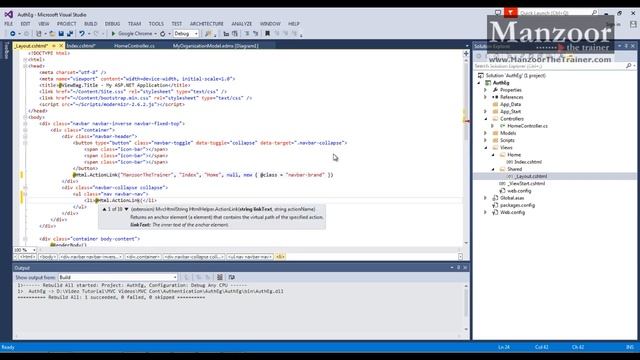Click the browser Refresh toolbar icon
This screenshot has height=360, width=640.
click(x=162, y=34)
